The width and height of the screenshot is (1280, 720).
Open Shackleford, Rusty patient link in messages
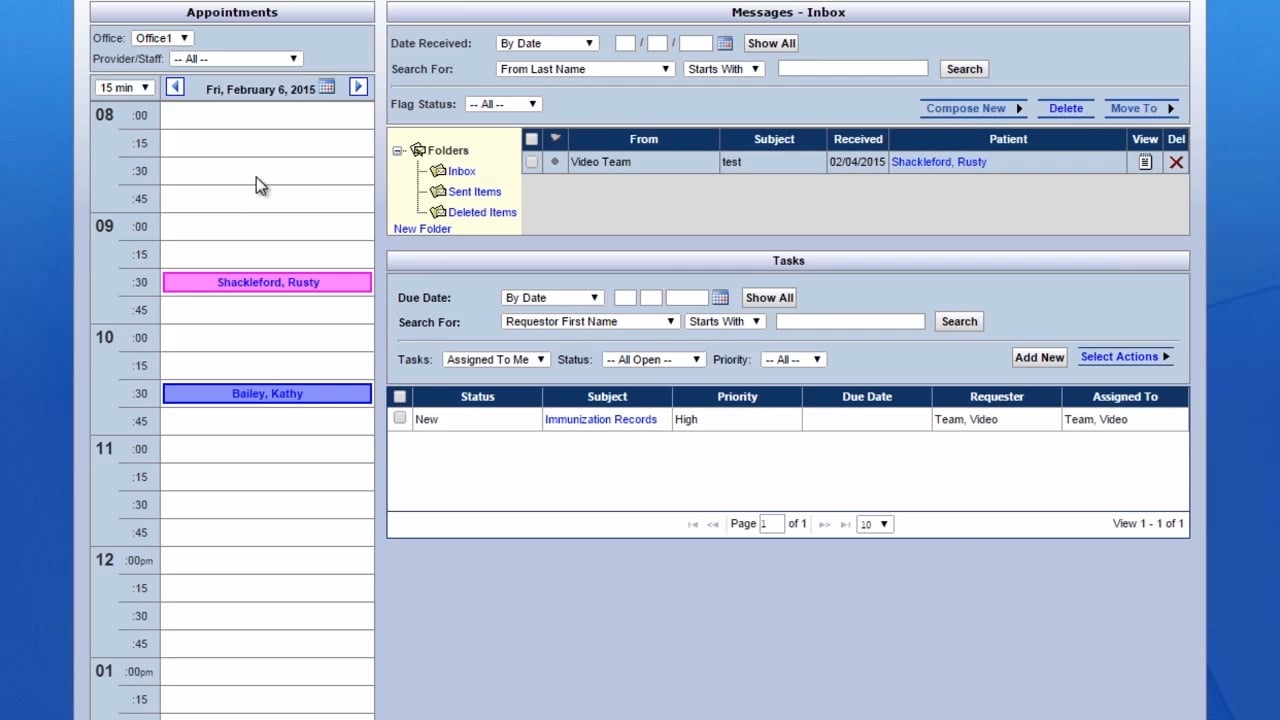click(938, 162)
